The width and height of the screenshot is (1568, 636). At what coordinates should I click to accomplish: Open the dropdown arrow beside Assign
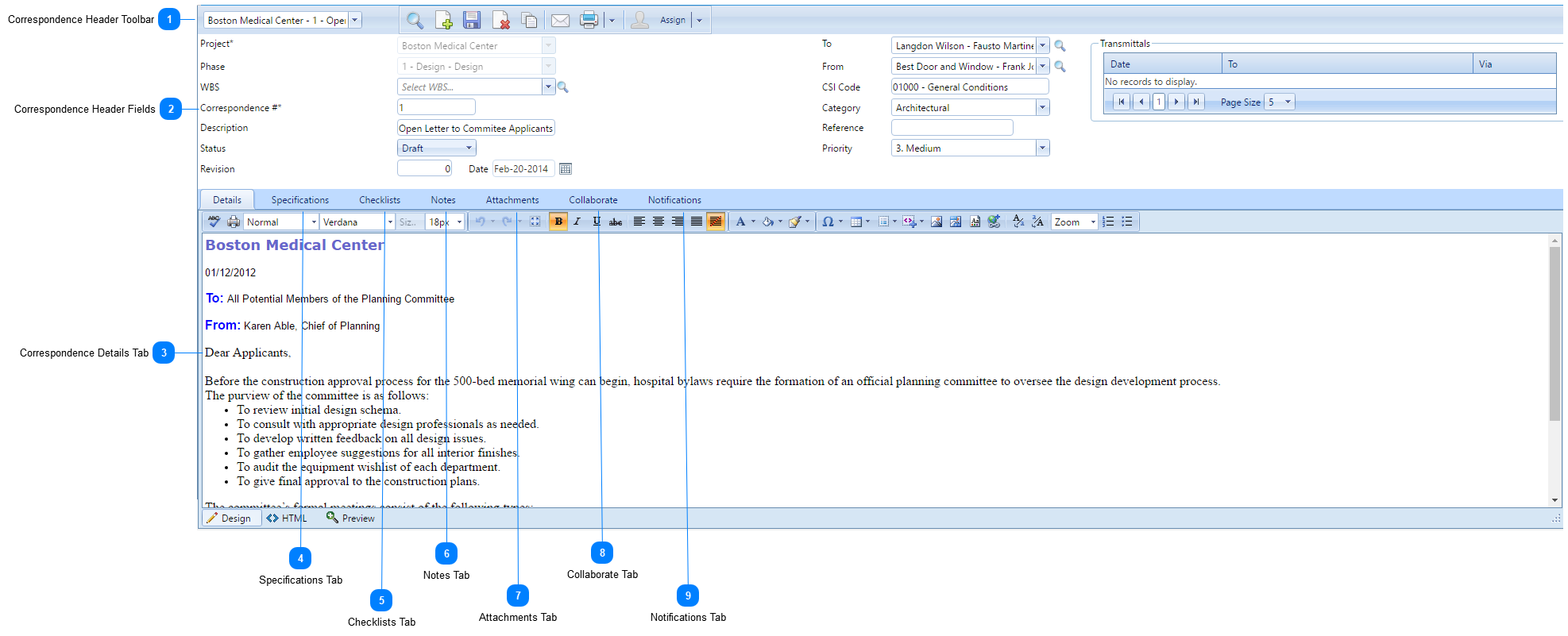(699, 21)
